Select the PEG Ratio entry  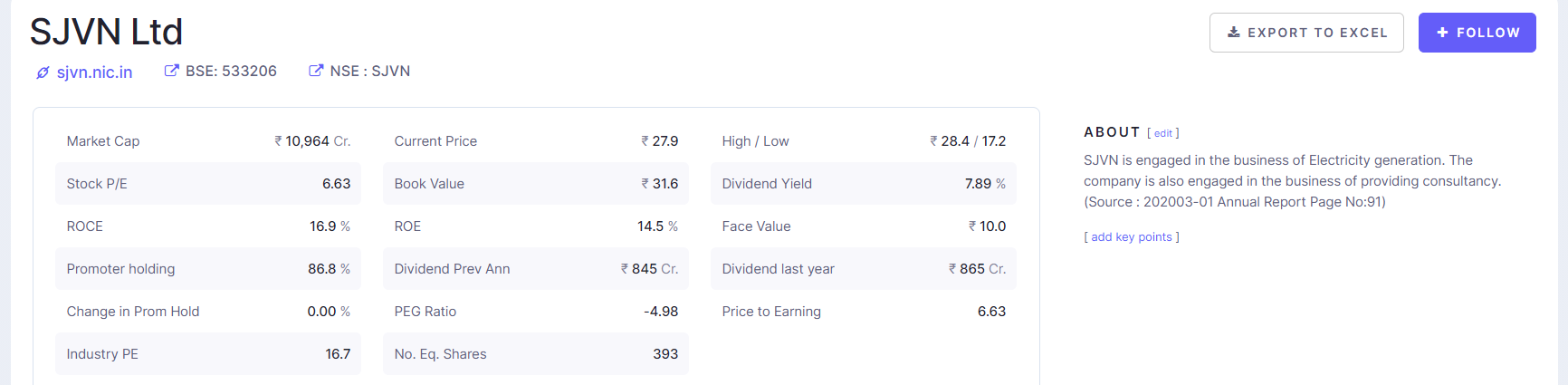coord(535,312)
